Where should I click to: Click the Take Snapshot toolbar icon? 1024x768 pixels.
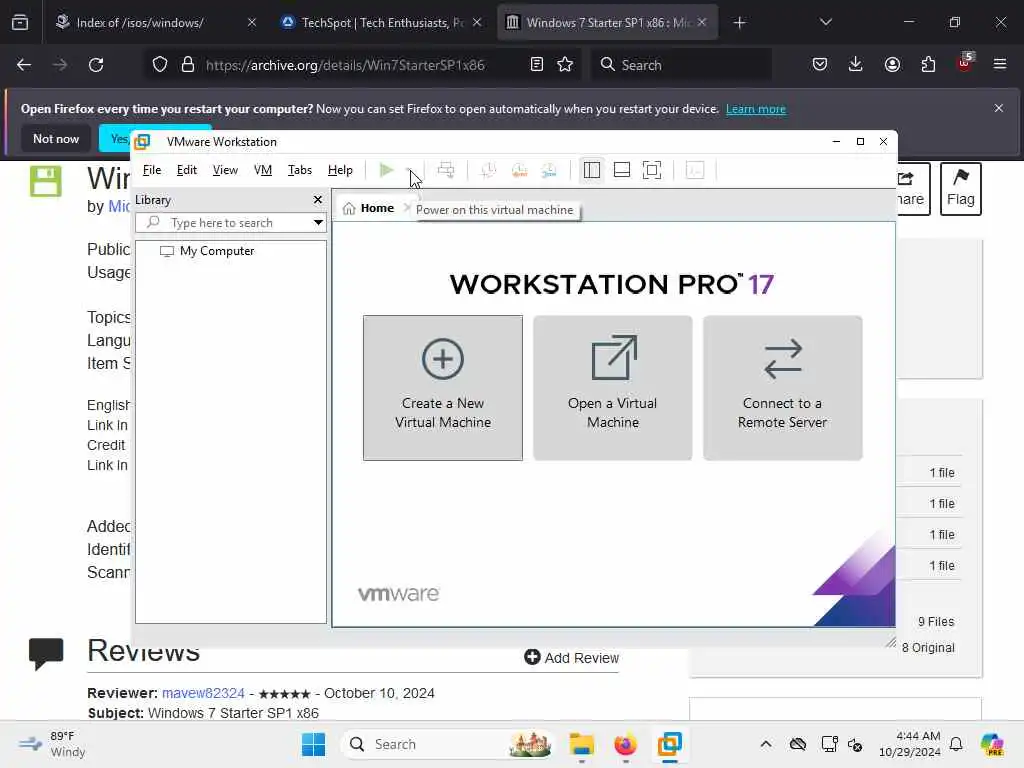pos(488,170)
